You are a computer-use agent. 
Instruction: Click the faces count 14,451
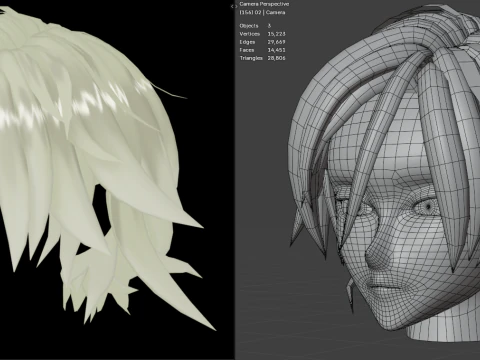(276, 50)
